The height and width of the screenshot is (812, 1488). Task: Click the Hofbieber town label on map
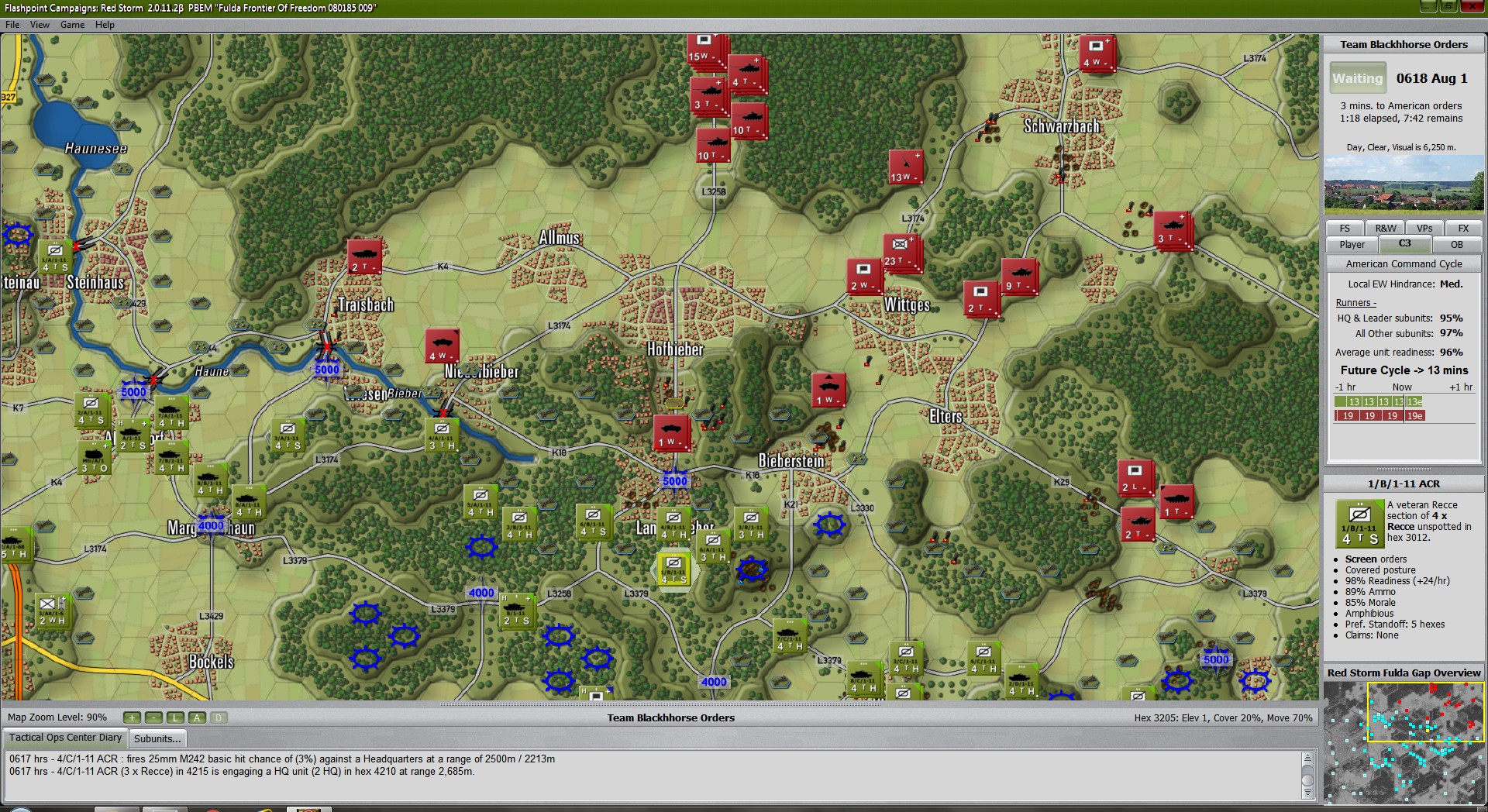(675, 349)
